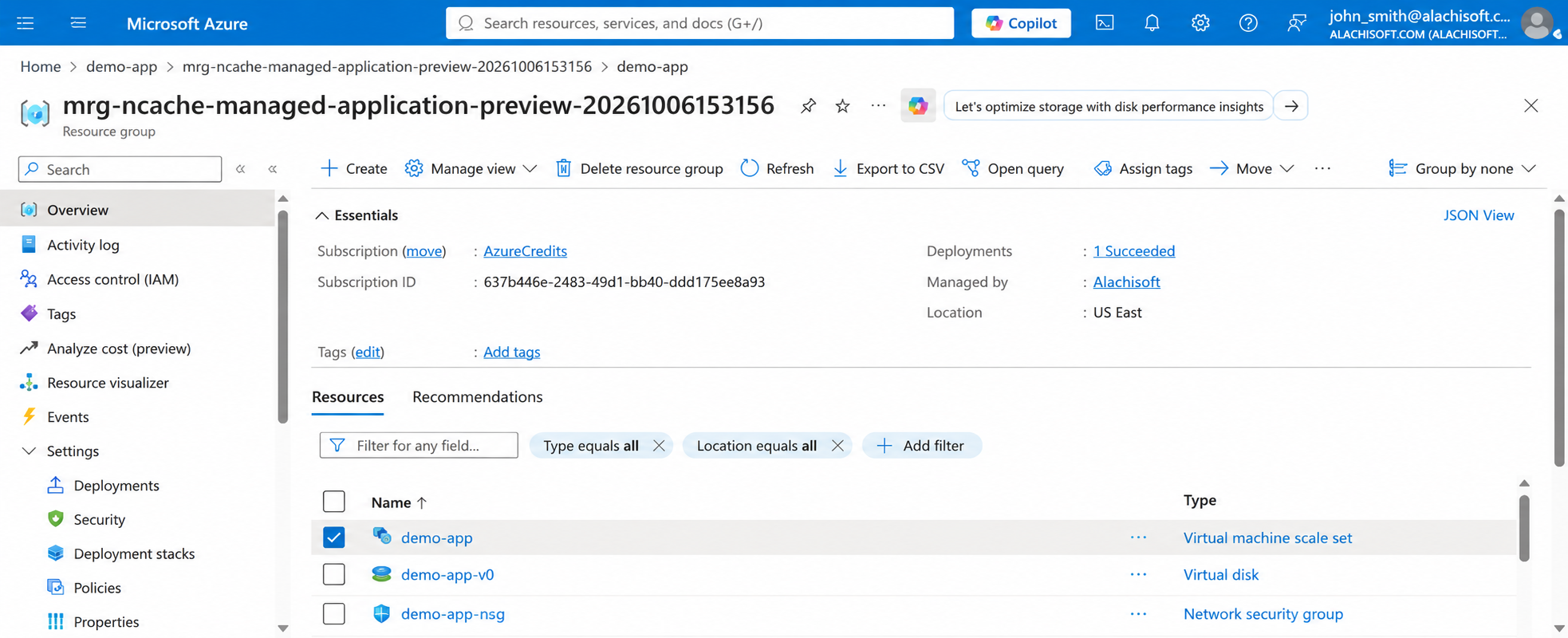Open the notifications bell

pyautogui.click(x=1152, y=23)
